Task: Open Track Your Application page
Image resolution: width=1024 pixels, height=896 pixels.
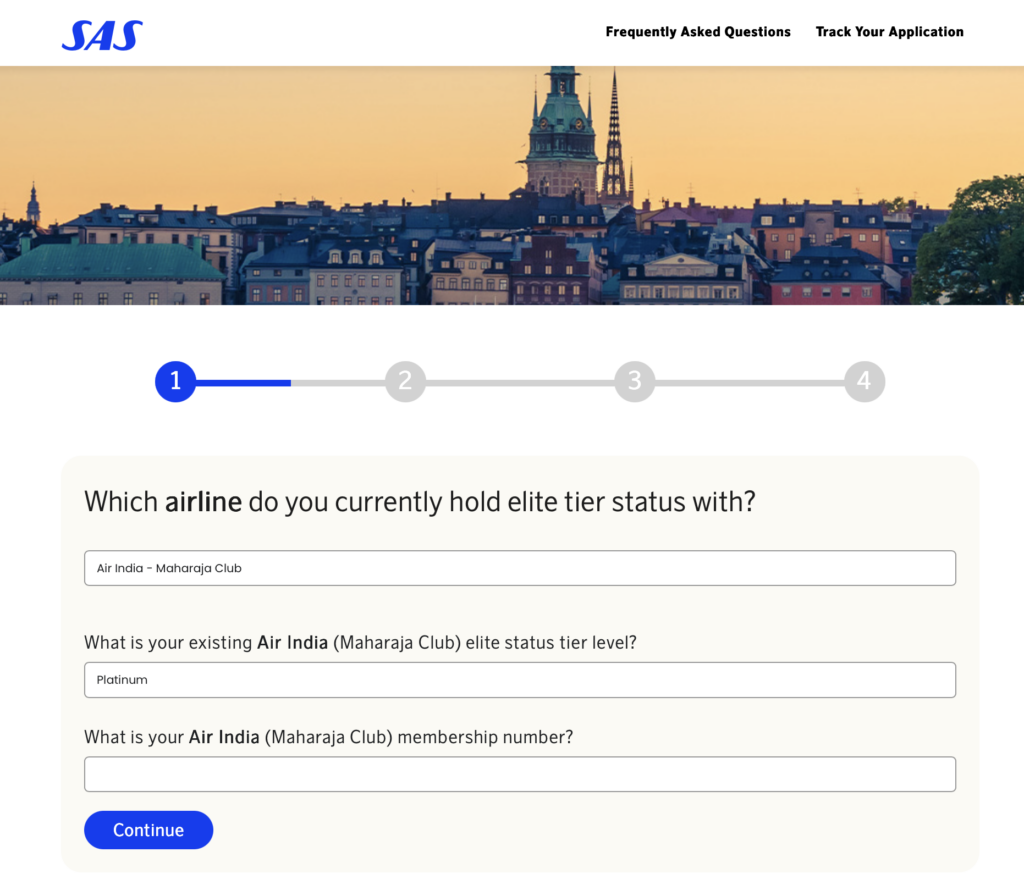Action: (x=889, y=32)
